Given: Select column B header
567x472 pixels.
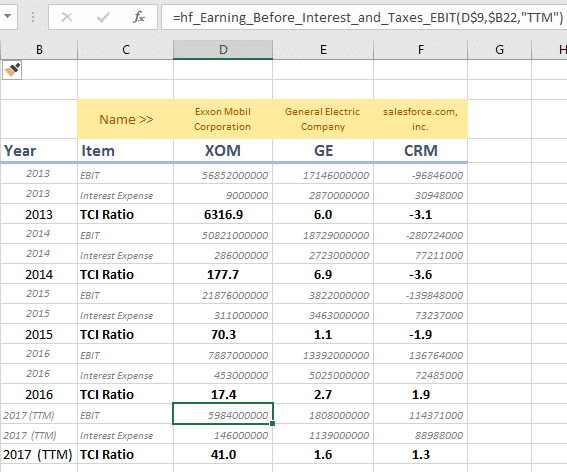Looking at the screenshot, I should click(x=39, y=50).
